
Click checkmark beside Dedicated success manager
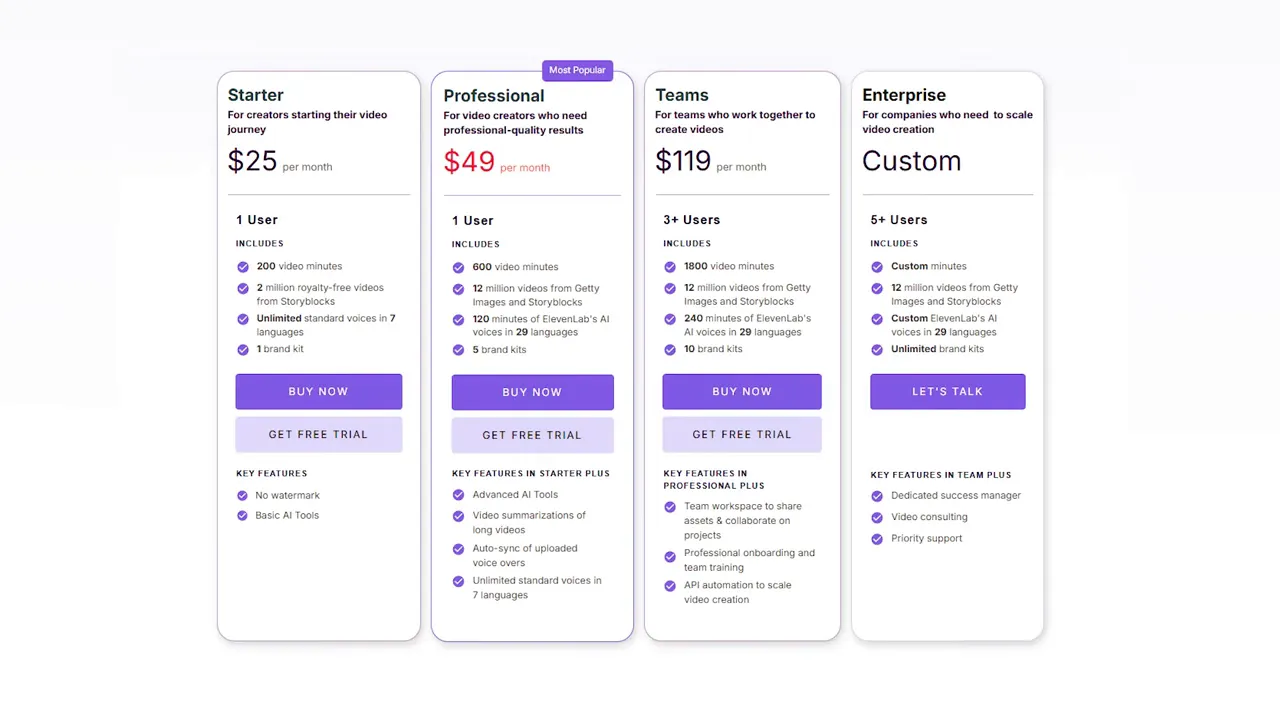[877, 496]
